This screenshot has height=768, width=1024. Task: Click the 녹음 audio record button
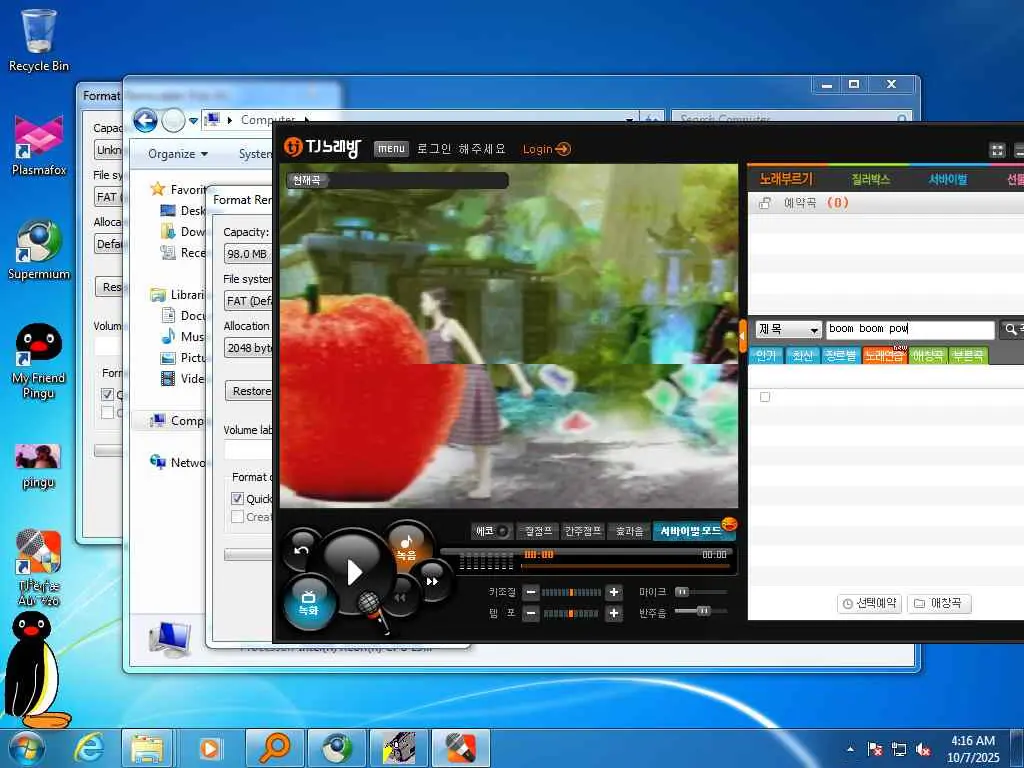point(407,547)
